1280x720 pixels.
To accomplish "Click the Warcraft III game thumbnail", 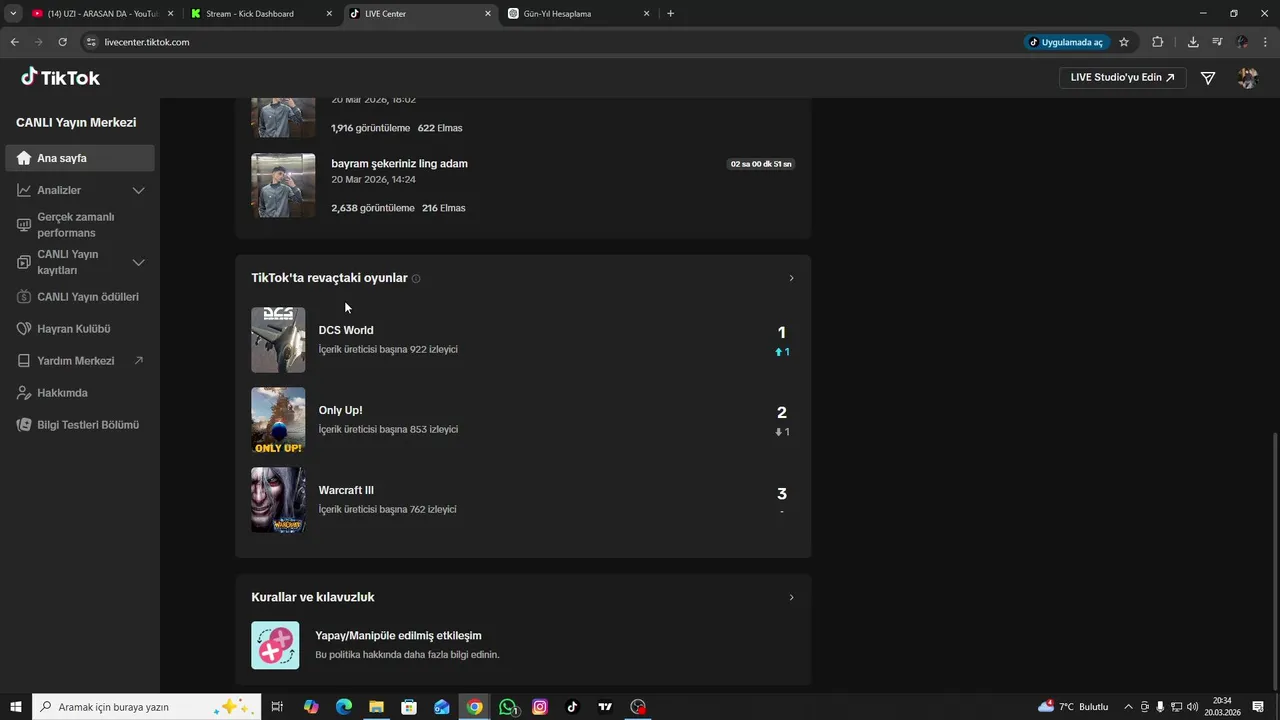I will [x=278, y=500].
